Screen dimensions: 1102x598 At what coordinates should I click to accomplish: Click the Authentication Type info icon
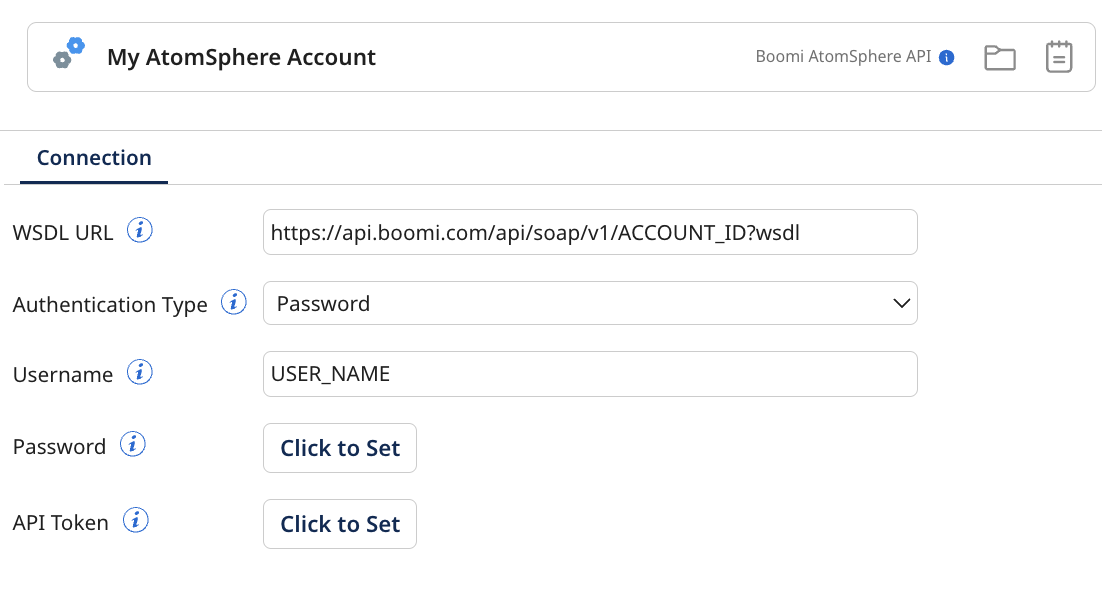(x=233, y=302)
